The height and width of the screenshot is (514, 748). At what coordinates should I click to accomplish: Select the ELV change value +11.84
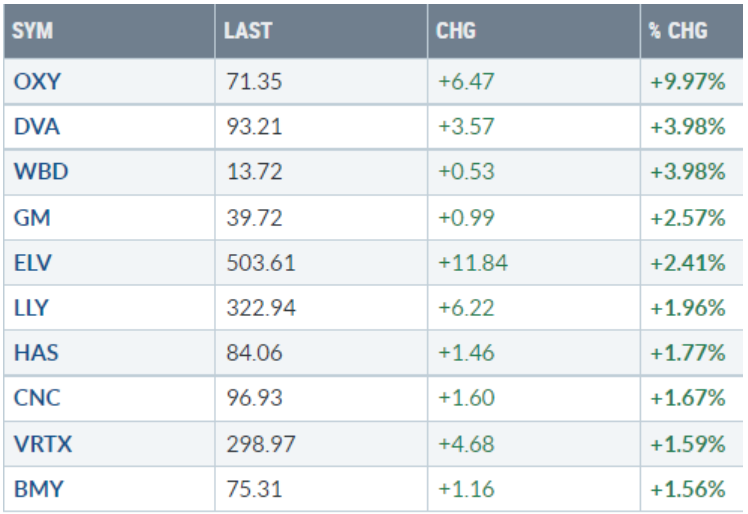472,263
